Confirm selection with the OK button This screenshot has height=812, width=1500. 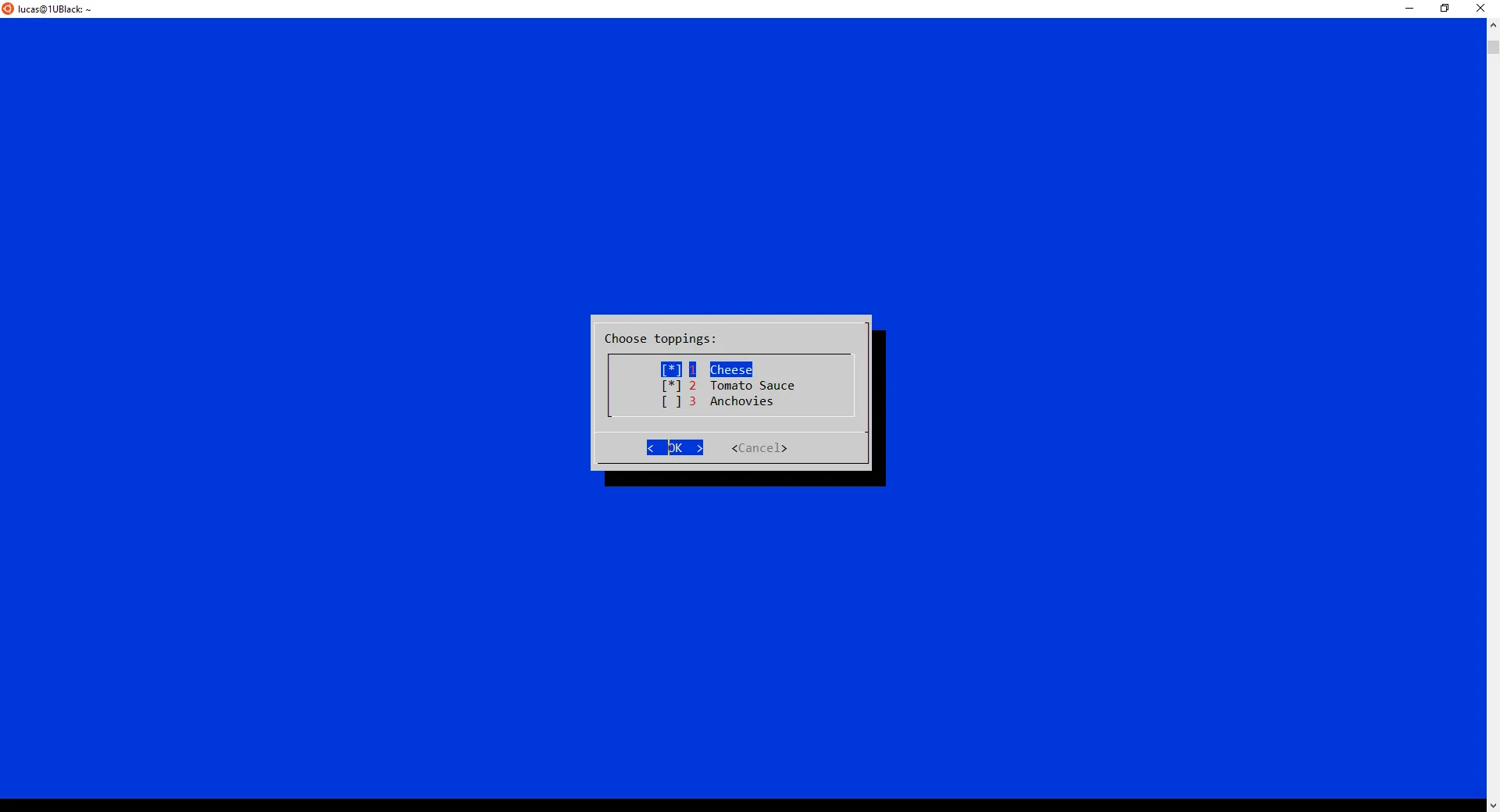pyautogui.click(x=675, y=448)
